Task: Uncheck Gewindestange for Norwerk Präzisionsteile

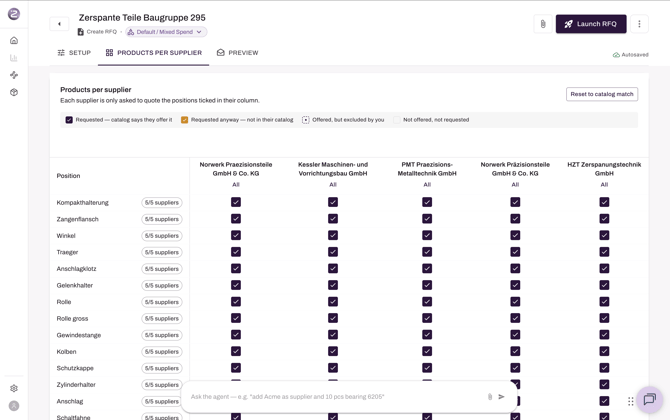Action: (515, 335)
